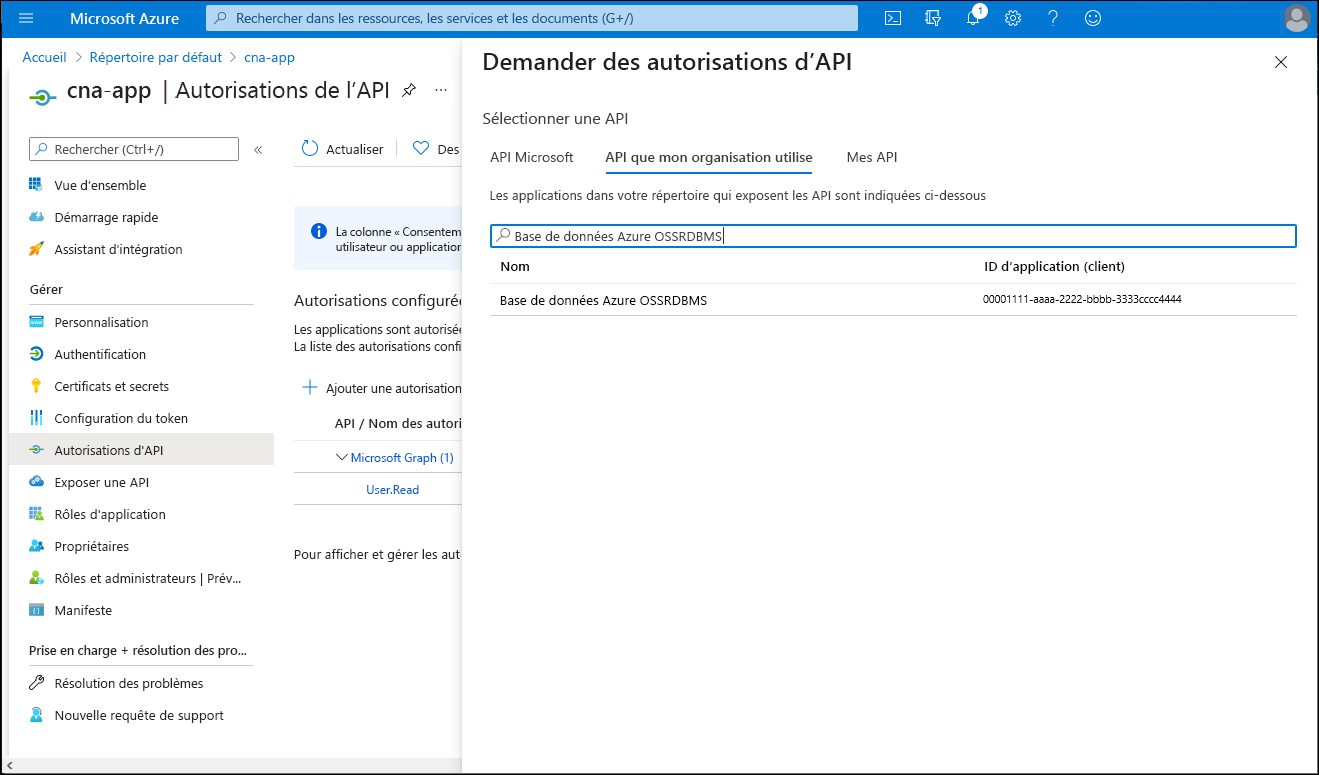This screenshot has width=1319, height=775.
Task: Open the user account avatar
Action: point(1297,18)
